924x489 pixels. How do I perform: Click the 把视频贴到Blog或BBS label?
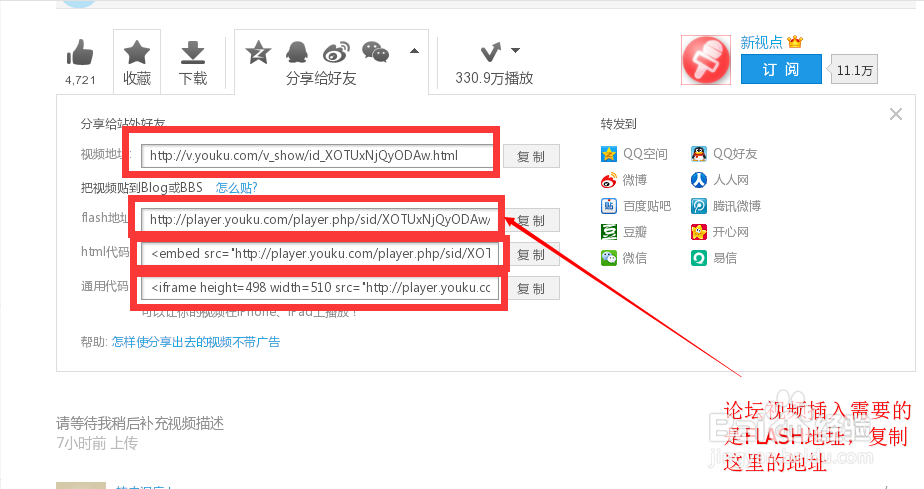(141, 187)
